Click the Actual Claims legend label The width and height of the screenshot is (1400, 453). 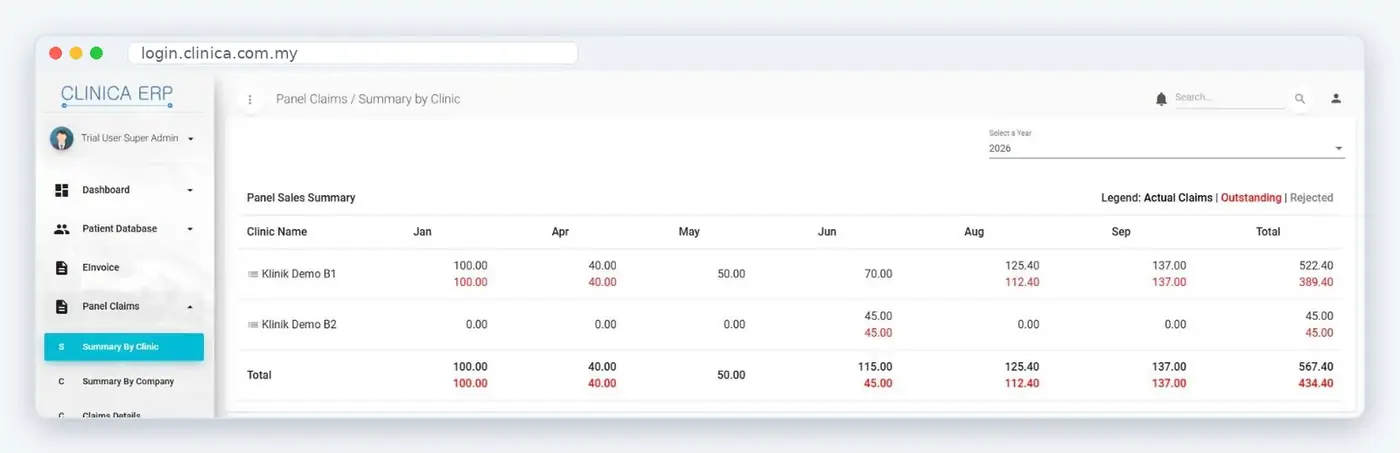pyautogui.click(x=1178, y=198)
